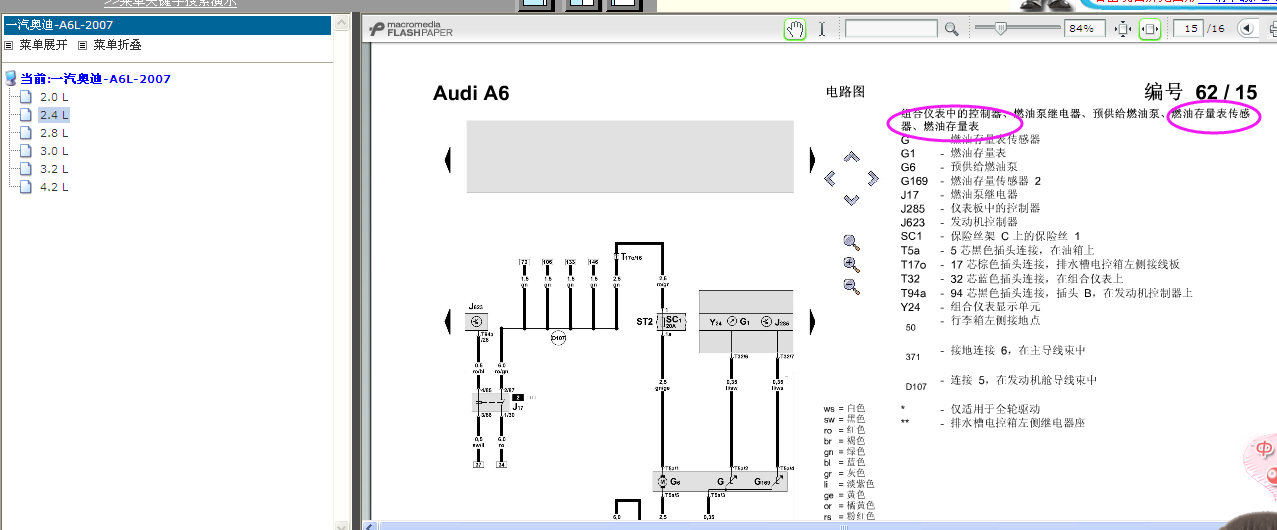Collapse all menus via 菜单折叠
This screenshot has width=1277, height=530.
click(x=117, y=45)
